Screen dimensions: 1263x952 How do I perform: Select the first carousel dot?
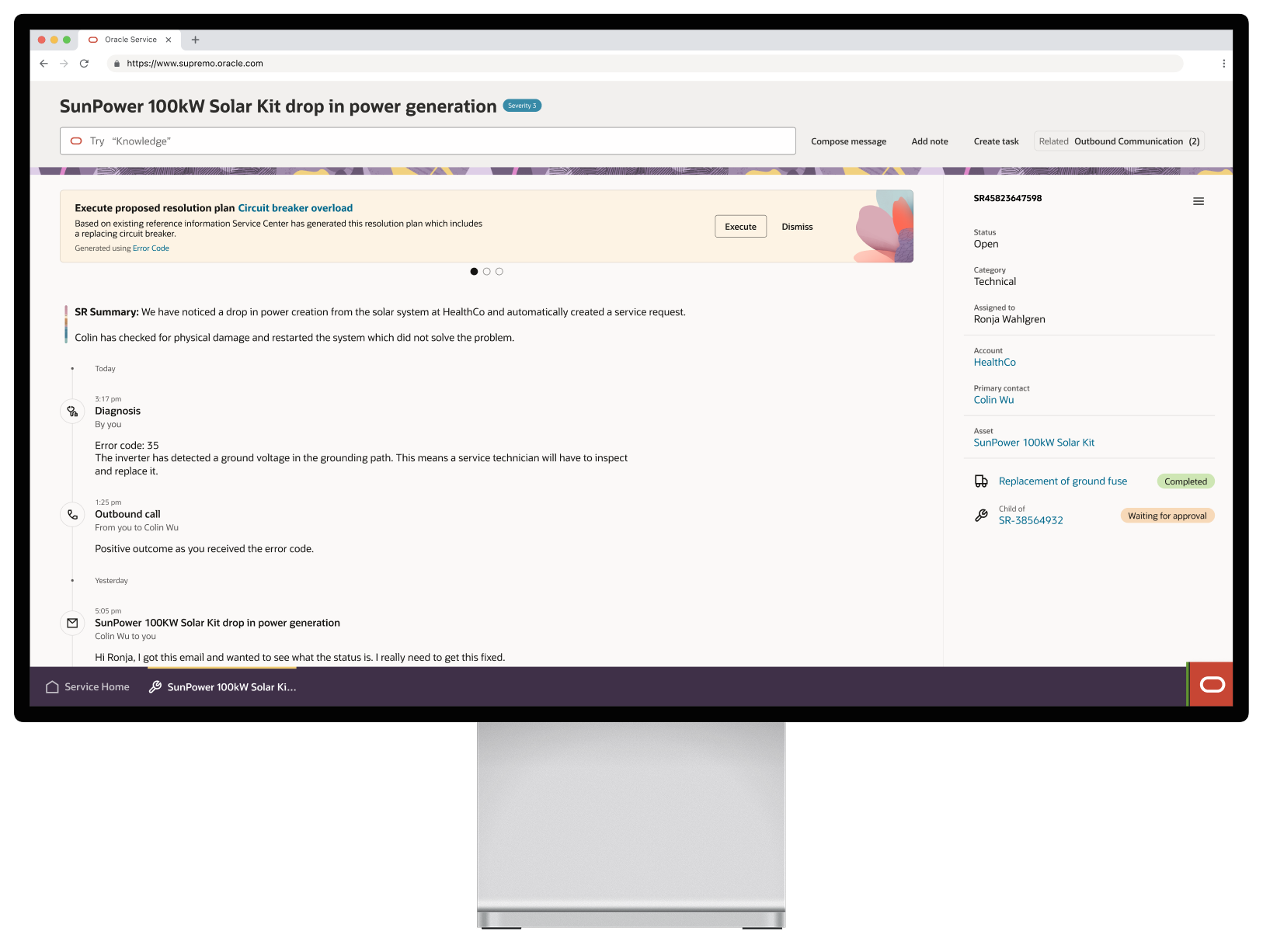(474, 272)
